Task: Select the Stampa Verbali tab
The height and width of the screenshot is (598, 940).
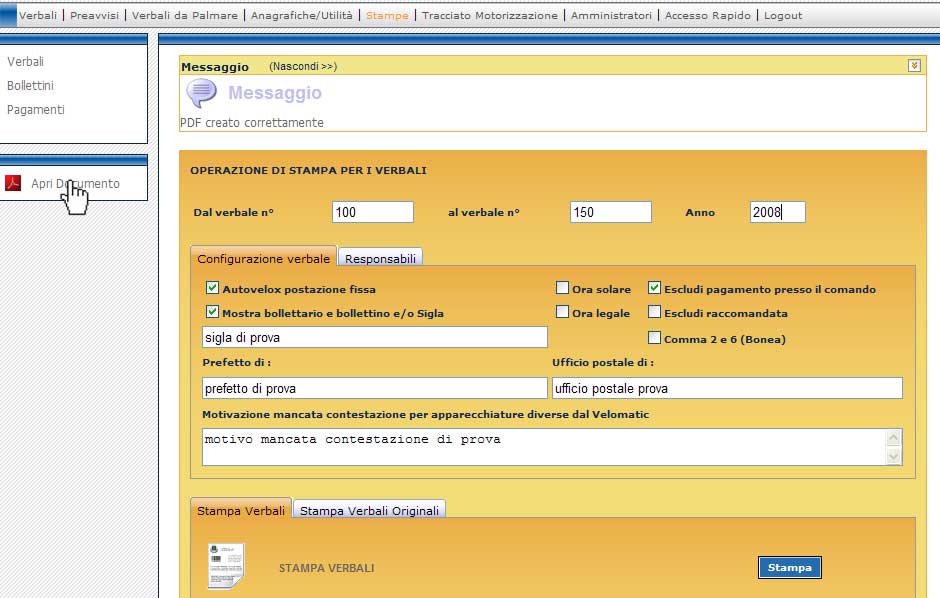Action: (241, 510)
